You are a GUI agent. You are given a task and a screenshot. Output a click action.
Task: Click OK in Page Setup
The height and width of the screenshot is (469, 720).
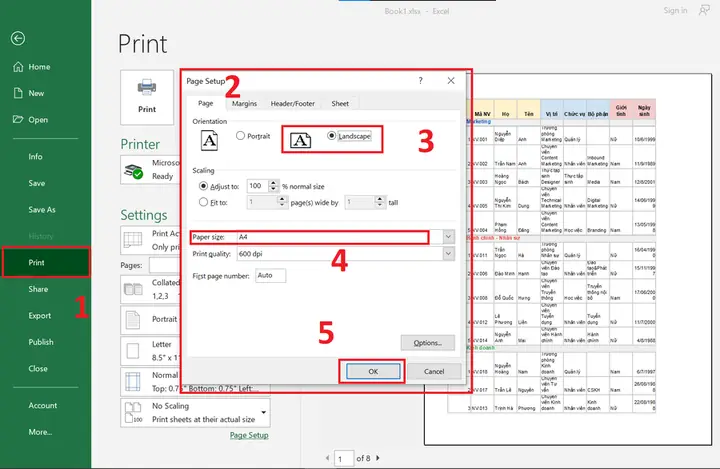coord(373,371)
